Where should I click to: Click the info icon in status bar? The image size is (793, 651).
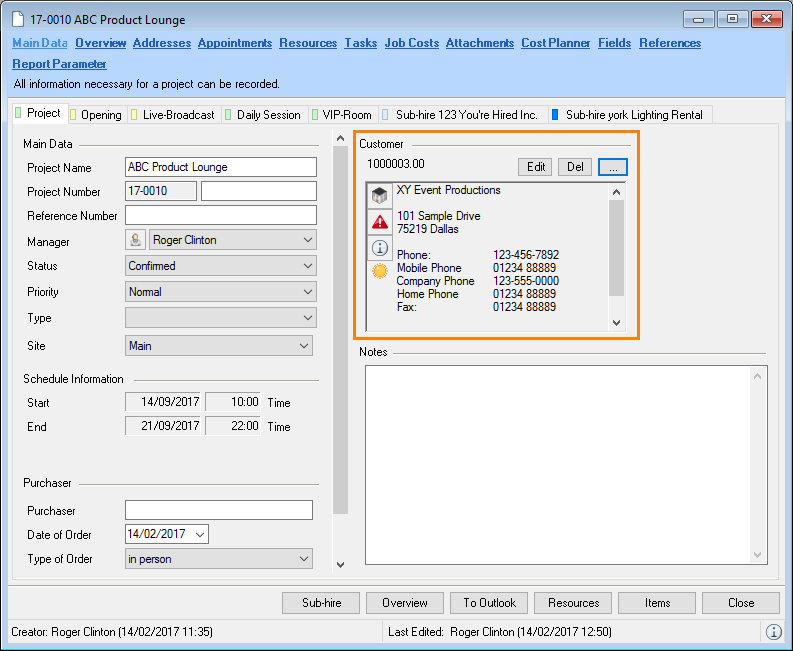click(x=773, y=632)
